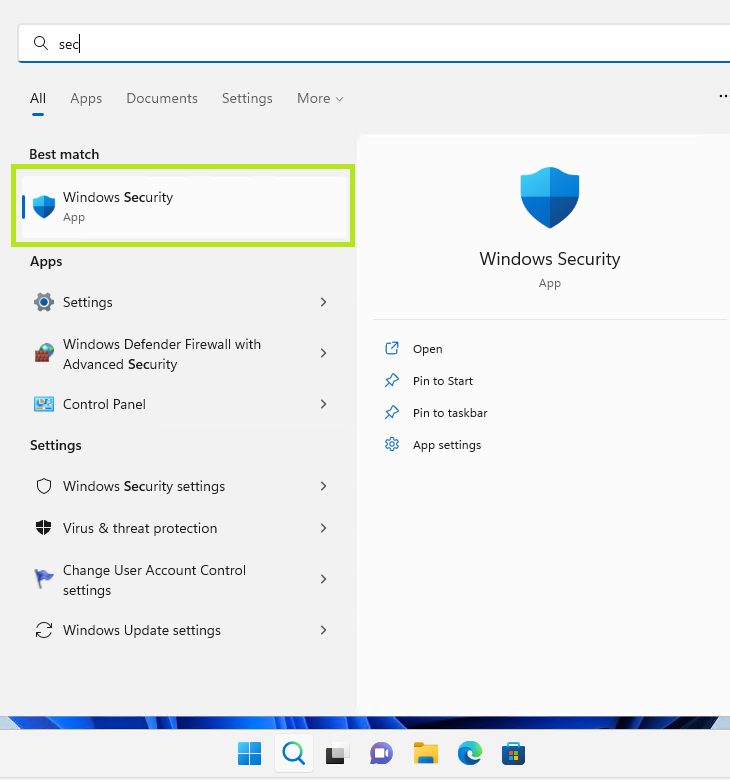Open Windows Update settings result

click(181, 630)
